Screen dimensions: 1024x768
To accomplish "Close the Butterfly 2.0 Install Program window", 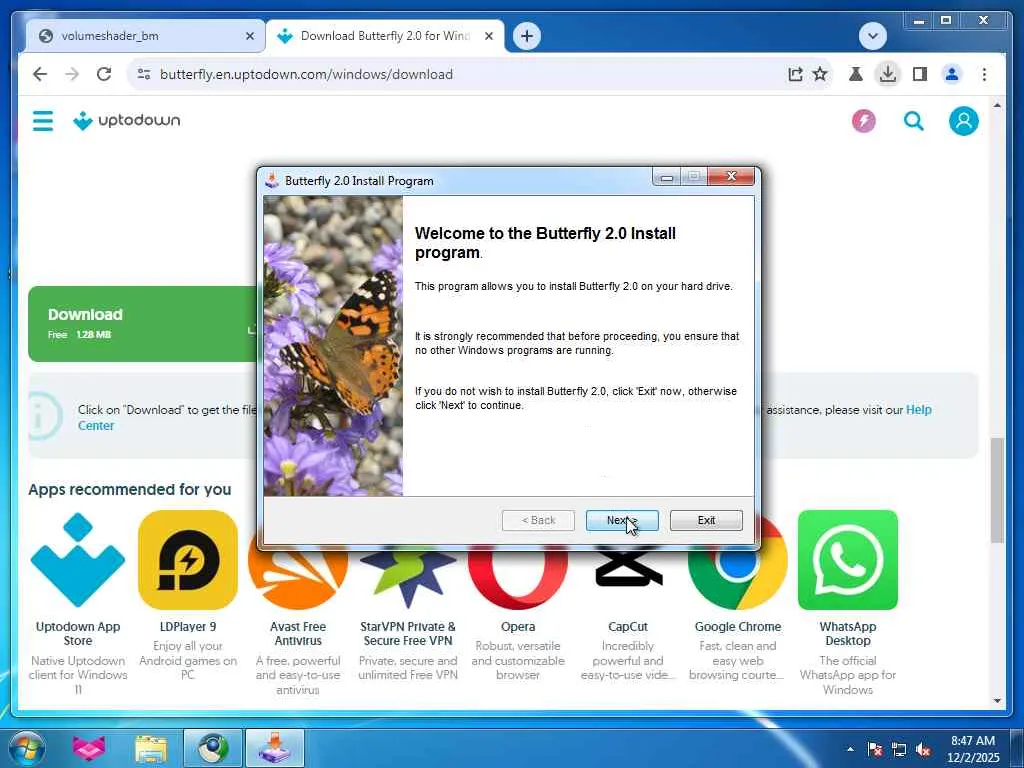I will point(731,176).
